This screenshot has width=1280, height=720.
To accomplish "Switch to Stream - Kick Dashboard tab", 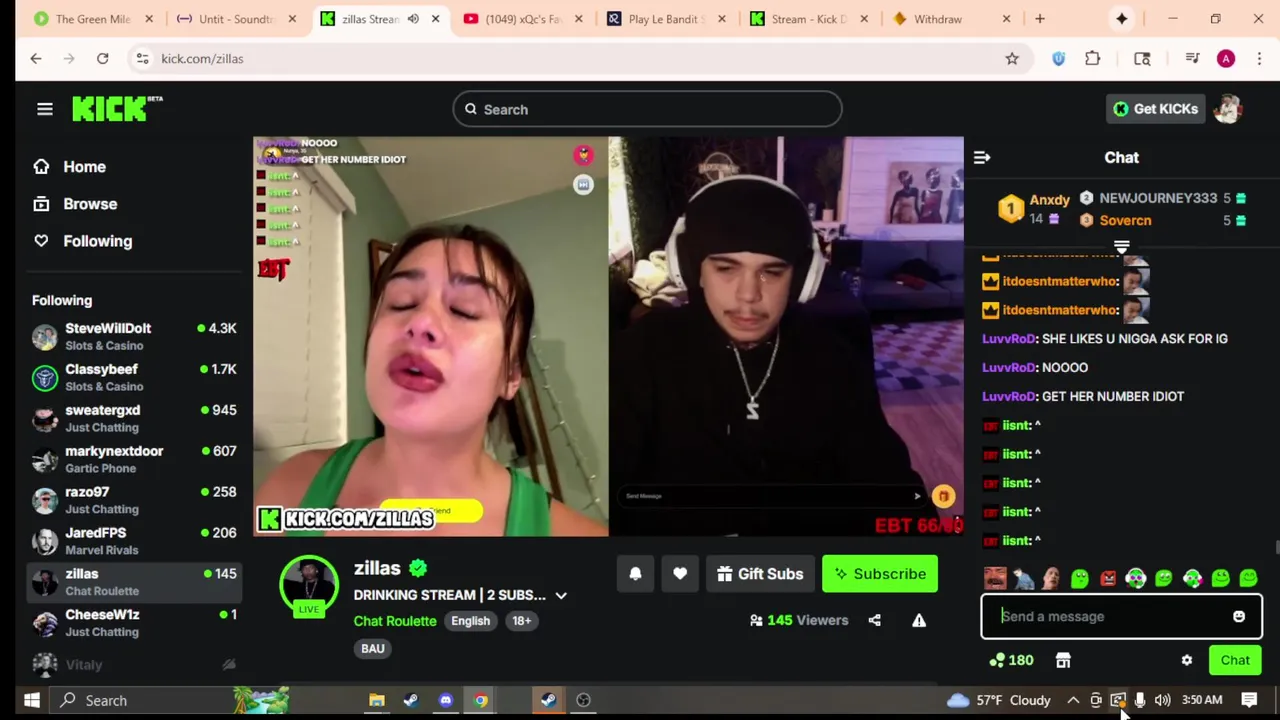I will pyautogui.click(x=809, y=19).
